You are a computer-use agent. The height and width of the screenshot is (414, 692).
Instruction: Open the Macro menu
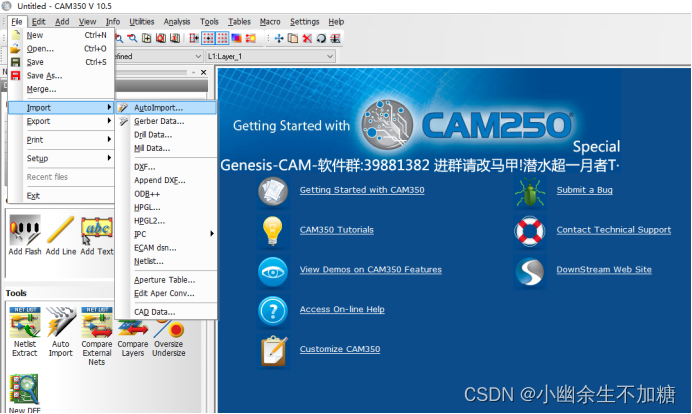270,22
